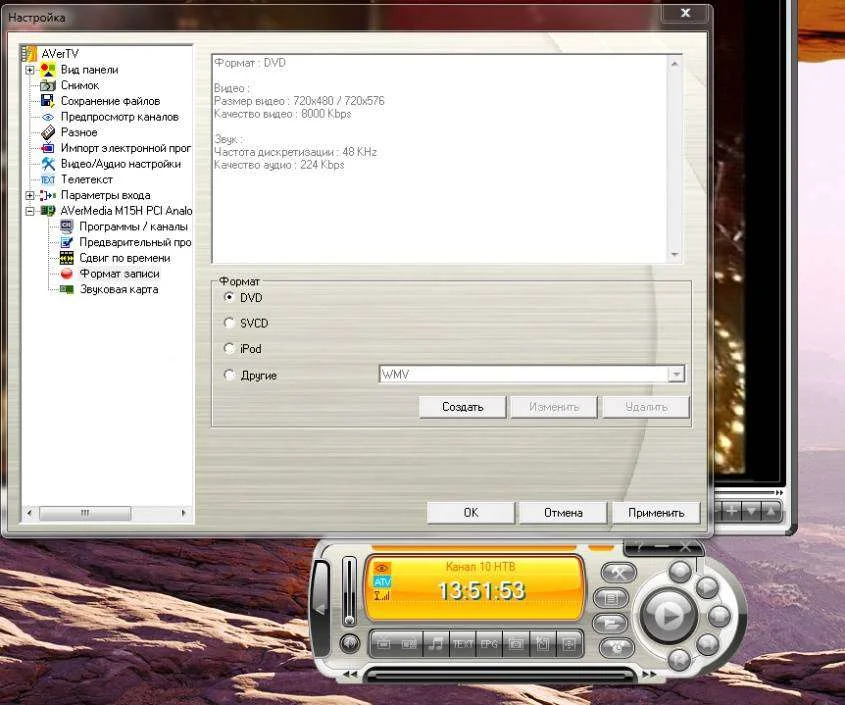Image resolution: width=845 pixels, height=705 pixels.
Task: Click the snapshot camera icon on panel
Action: click(x=516, y=643)
